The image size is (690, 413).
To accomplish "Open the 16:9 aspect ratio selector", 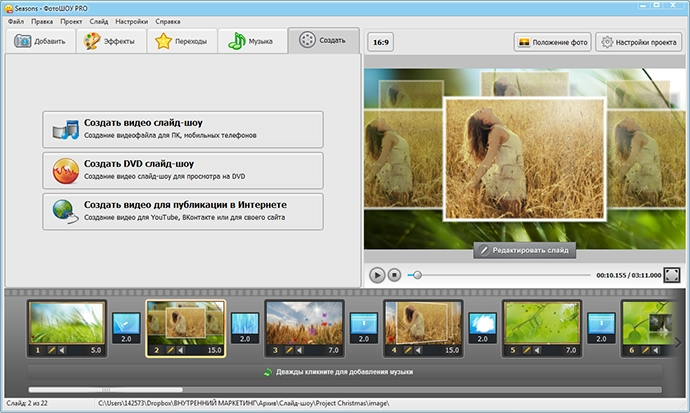I will pos(381,42).
